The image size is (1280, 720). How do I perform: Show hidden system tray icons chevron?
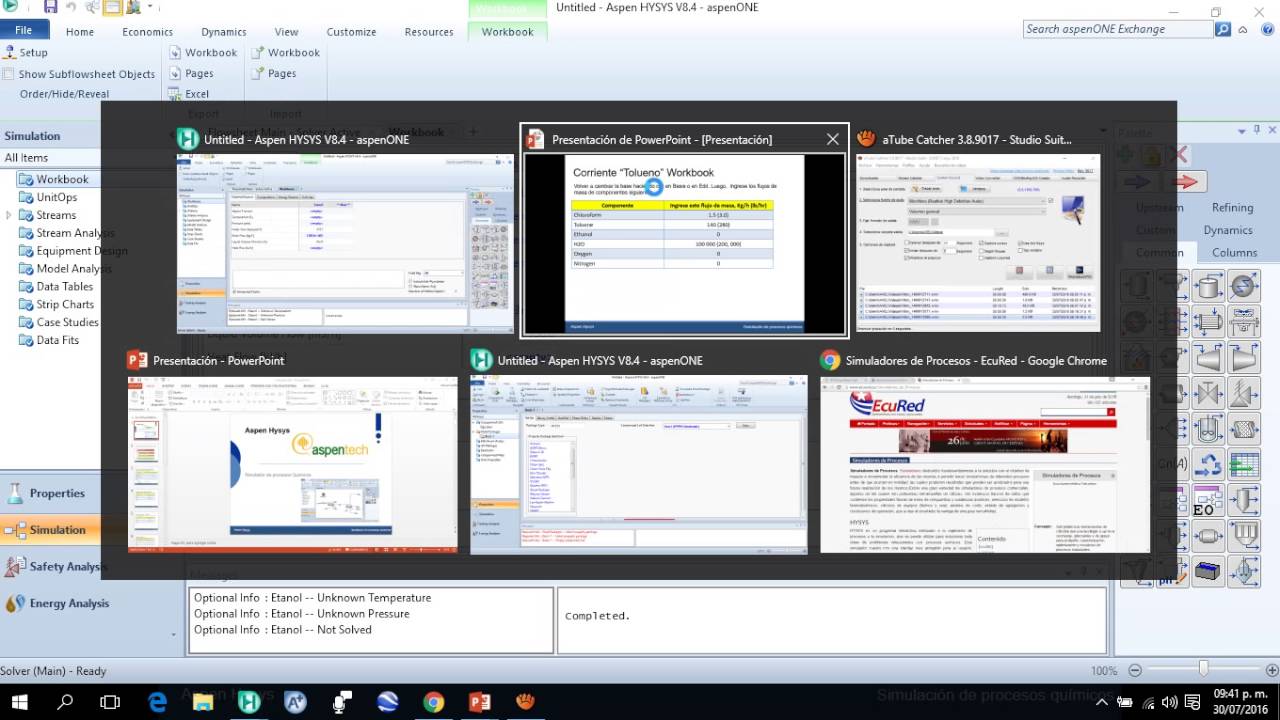(1100, 702)
